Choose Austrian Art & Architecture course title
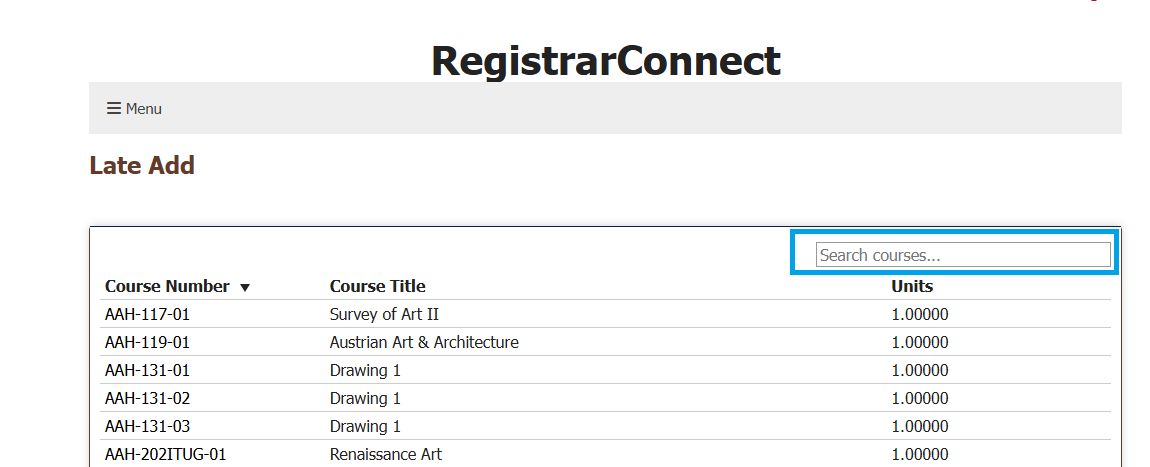Screen dimensions: 1150x467 point(424,342)
